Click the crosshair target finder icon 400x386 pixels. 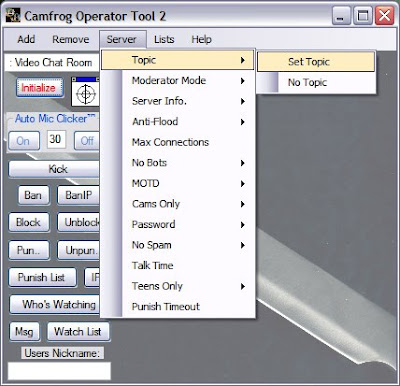coord(86,92)
